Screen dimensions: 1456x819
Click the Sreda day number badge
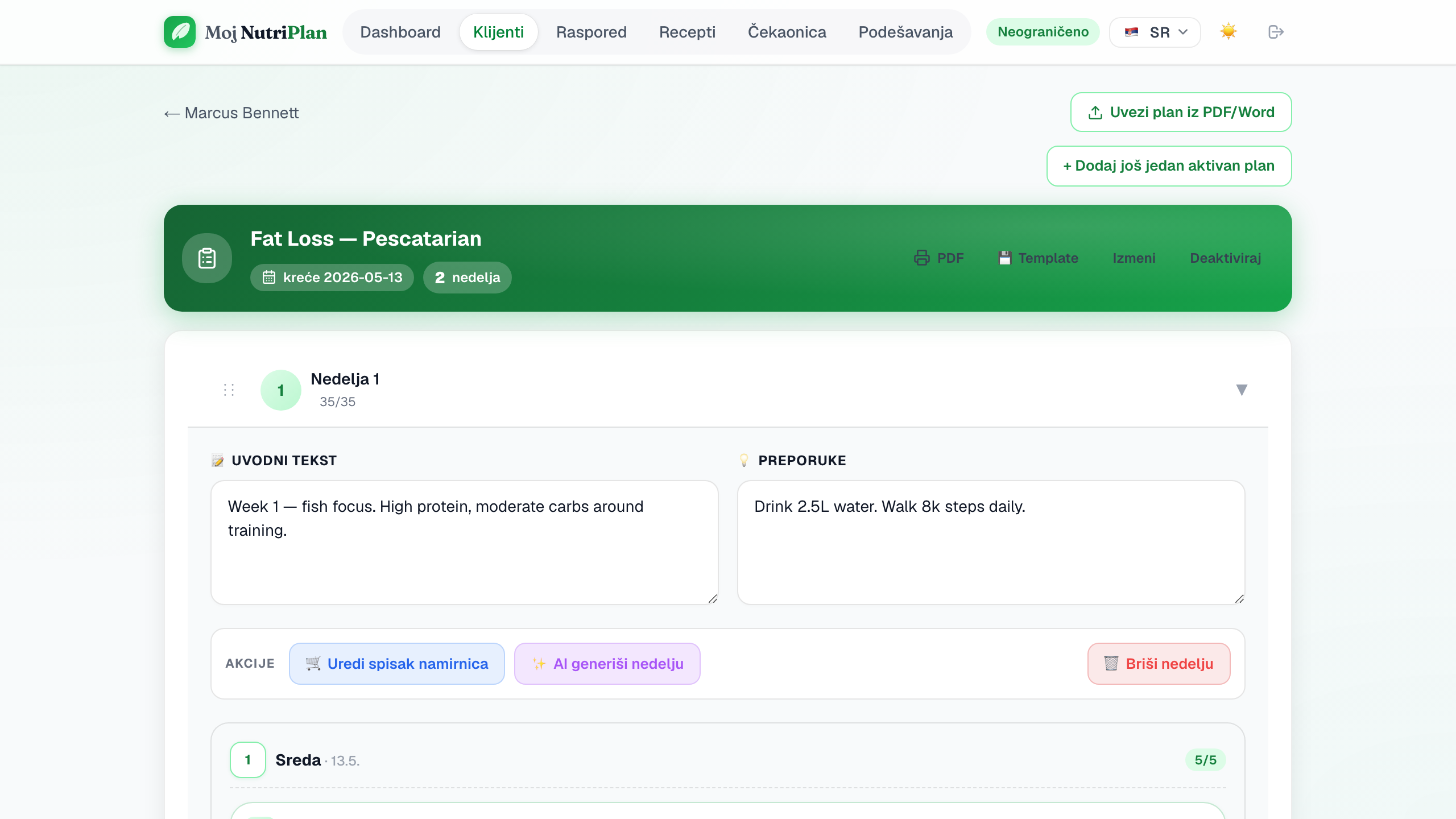248,760
